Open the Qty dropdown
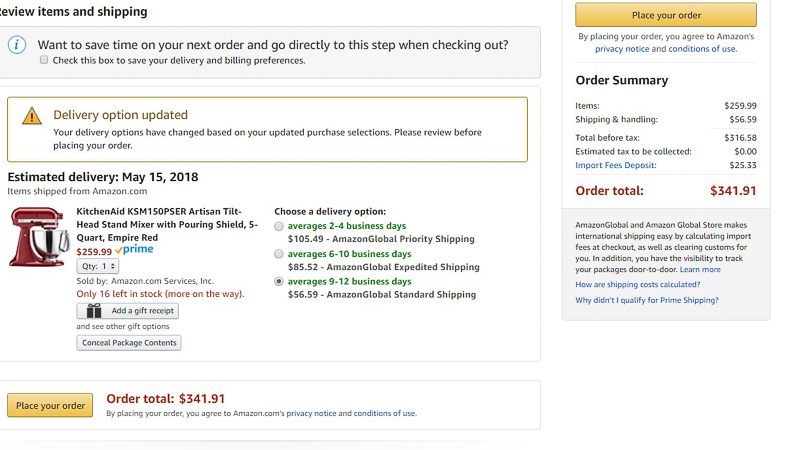Viewport: 800px width, 450px height. (x=99, y=266)
